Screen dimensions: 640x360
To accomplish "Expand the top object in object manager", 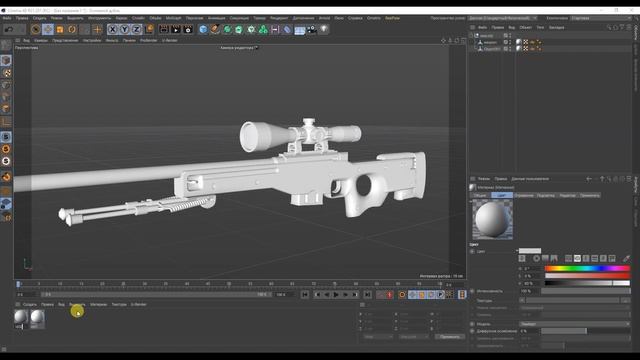I will pyautogui.click(x=471, y=36).
